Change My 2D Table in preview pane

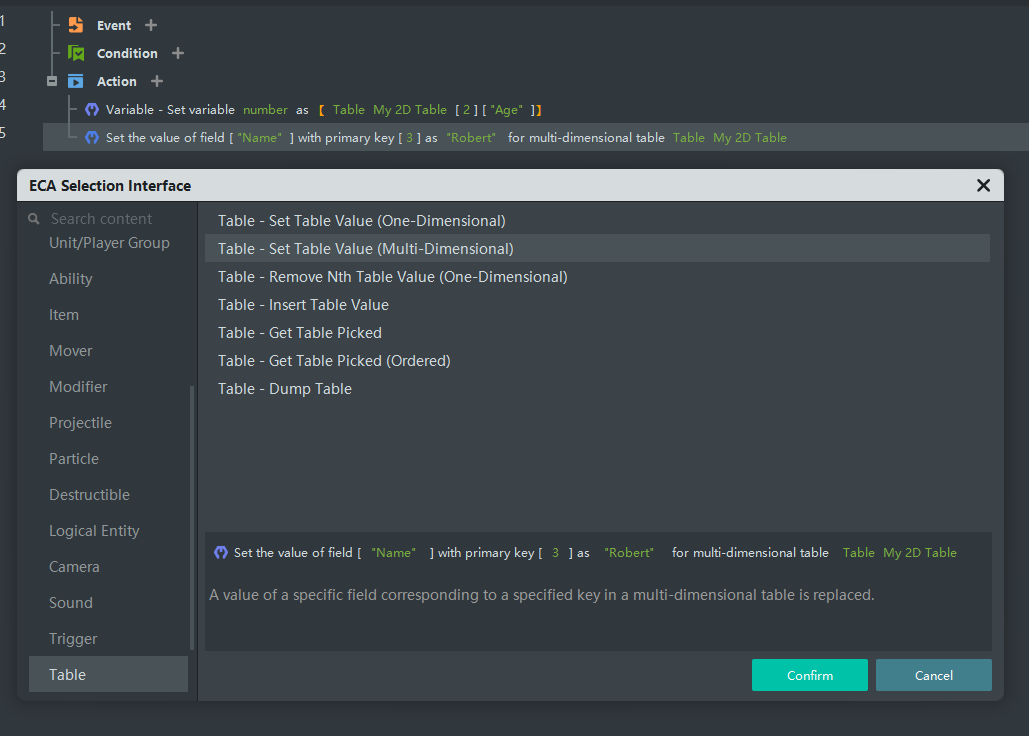click(919, 553)
